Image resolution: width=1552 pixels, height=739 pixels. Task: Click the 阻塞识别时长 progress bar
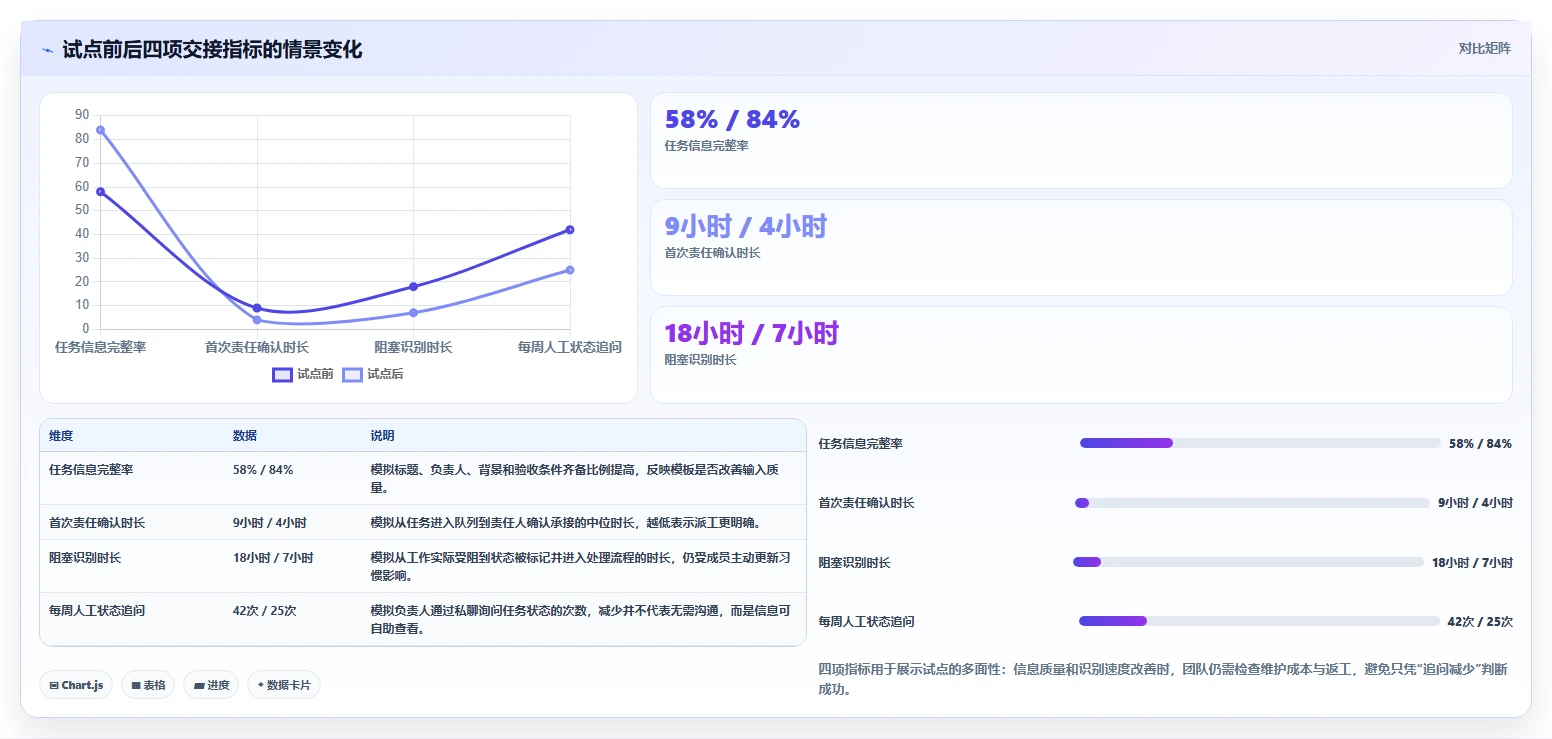pos(1248,562)
